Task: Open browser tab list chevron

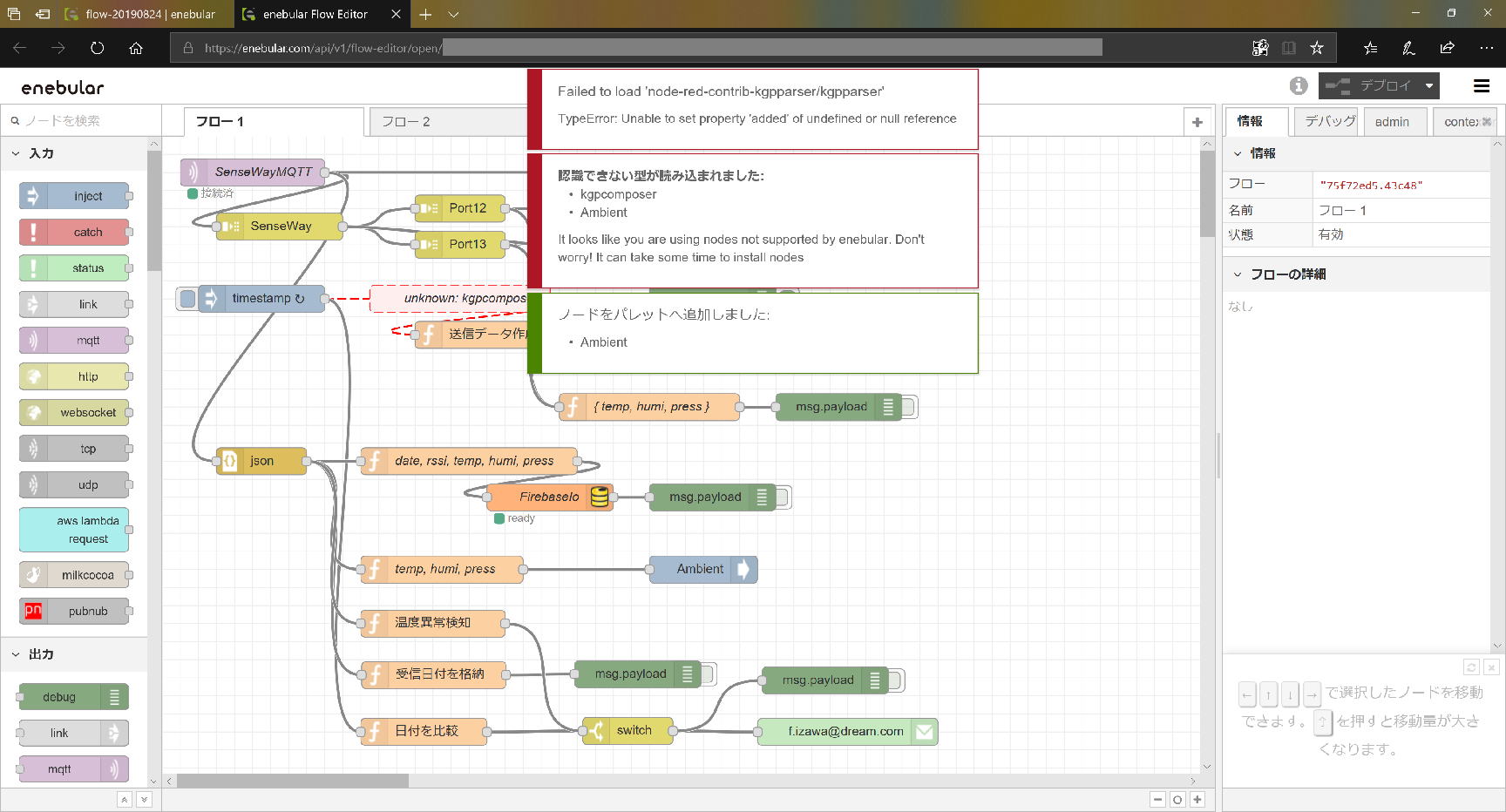Action: click(453, 14)
